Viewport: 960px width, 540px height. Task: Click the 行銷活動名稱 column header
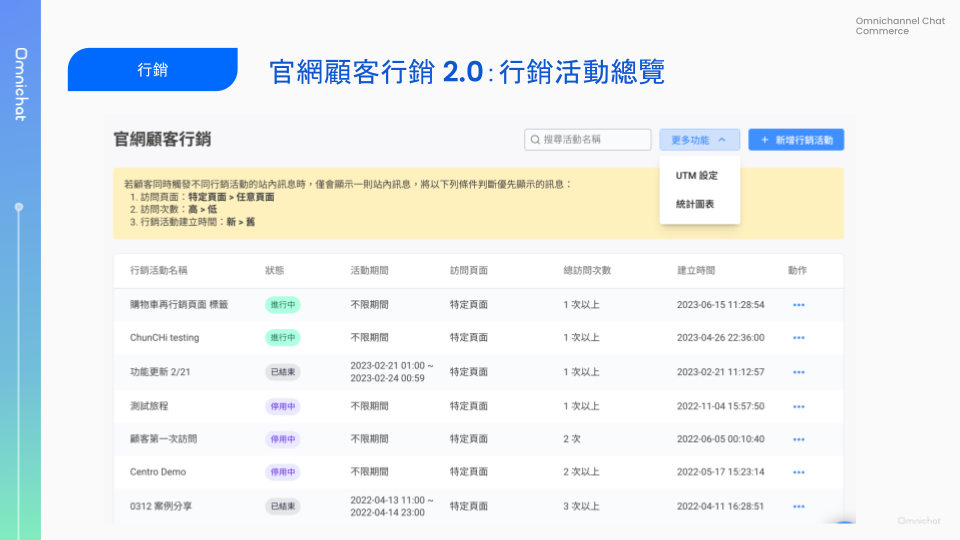pyautogui.click(x=159, y=271)
